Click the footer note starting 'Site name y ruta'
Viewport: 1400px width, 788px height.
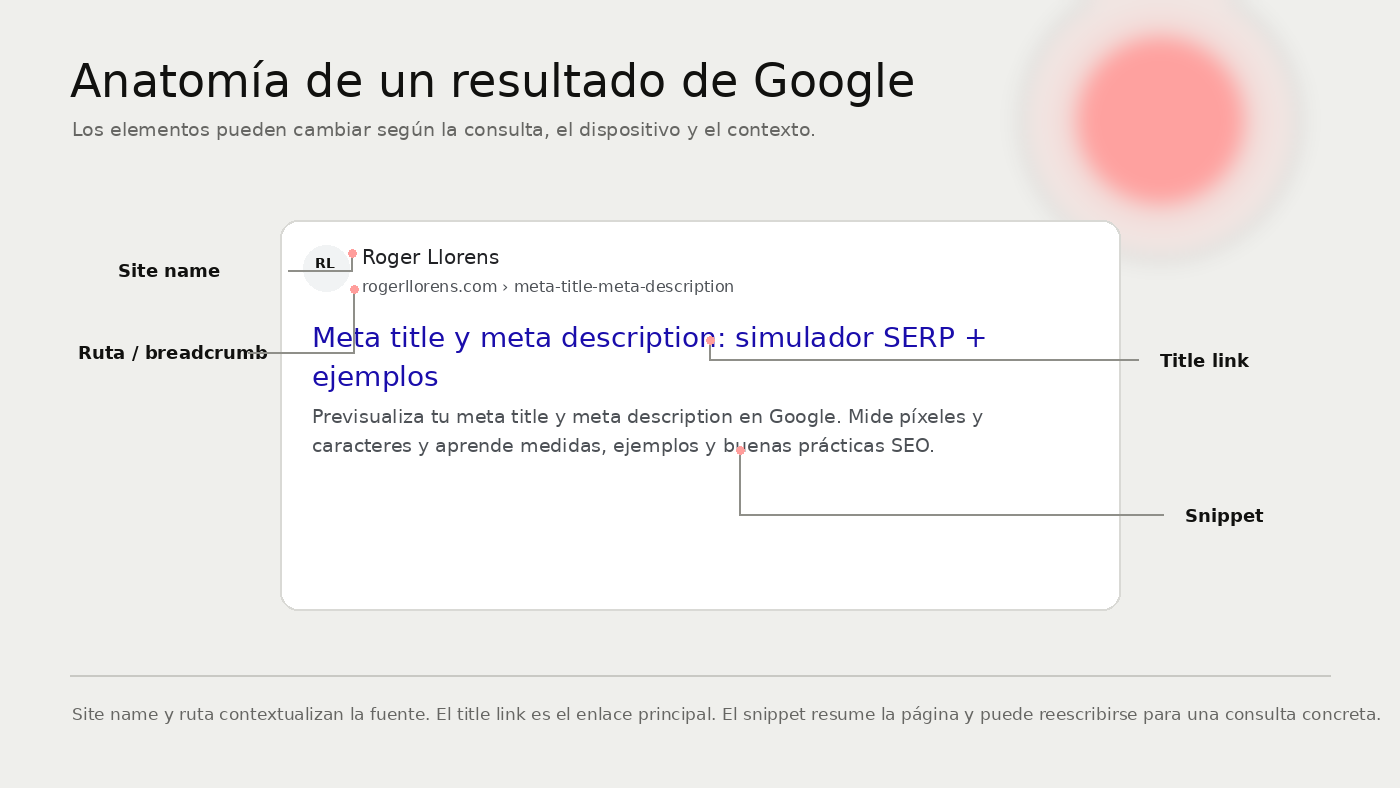pos(726,715)
